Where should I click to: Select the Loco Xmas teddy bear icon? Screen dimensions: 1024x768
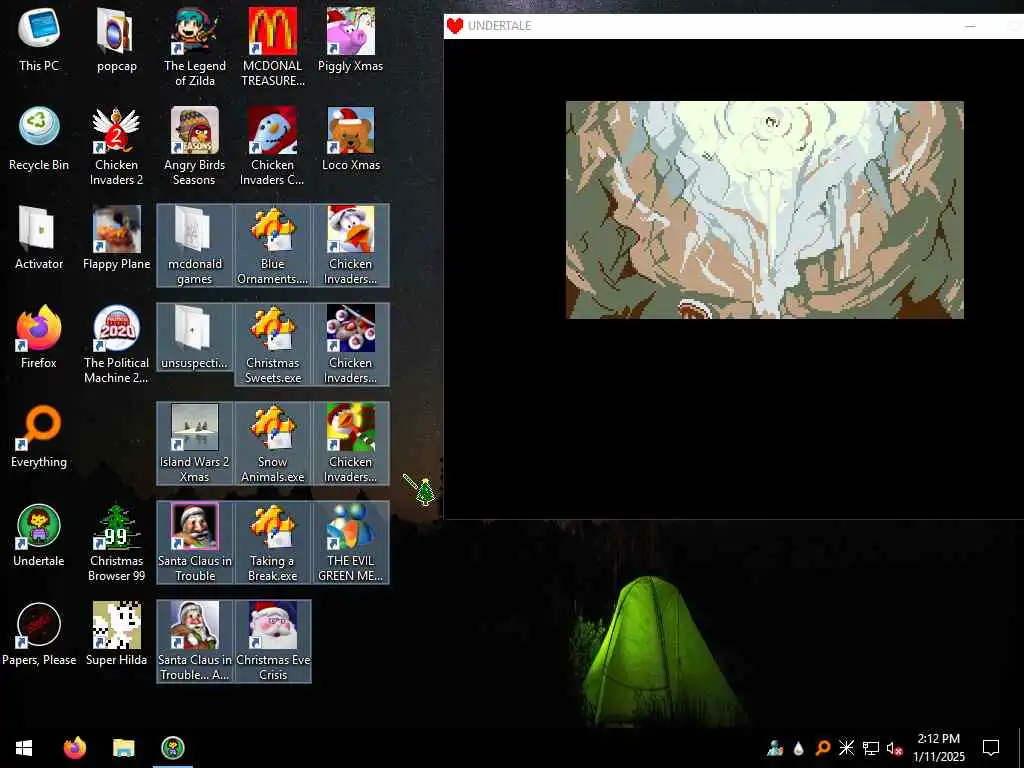tap(351, 138)
